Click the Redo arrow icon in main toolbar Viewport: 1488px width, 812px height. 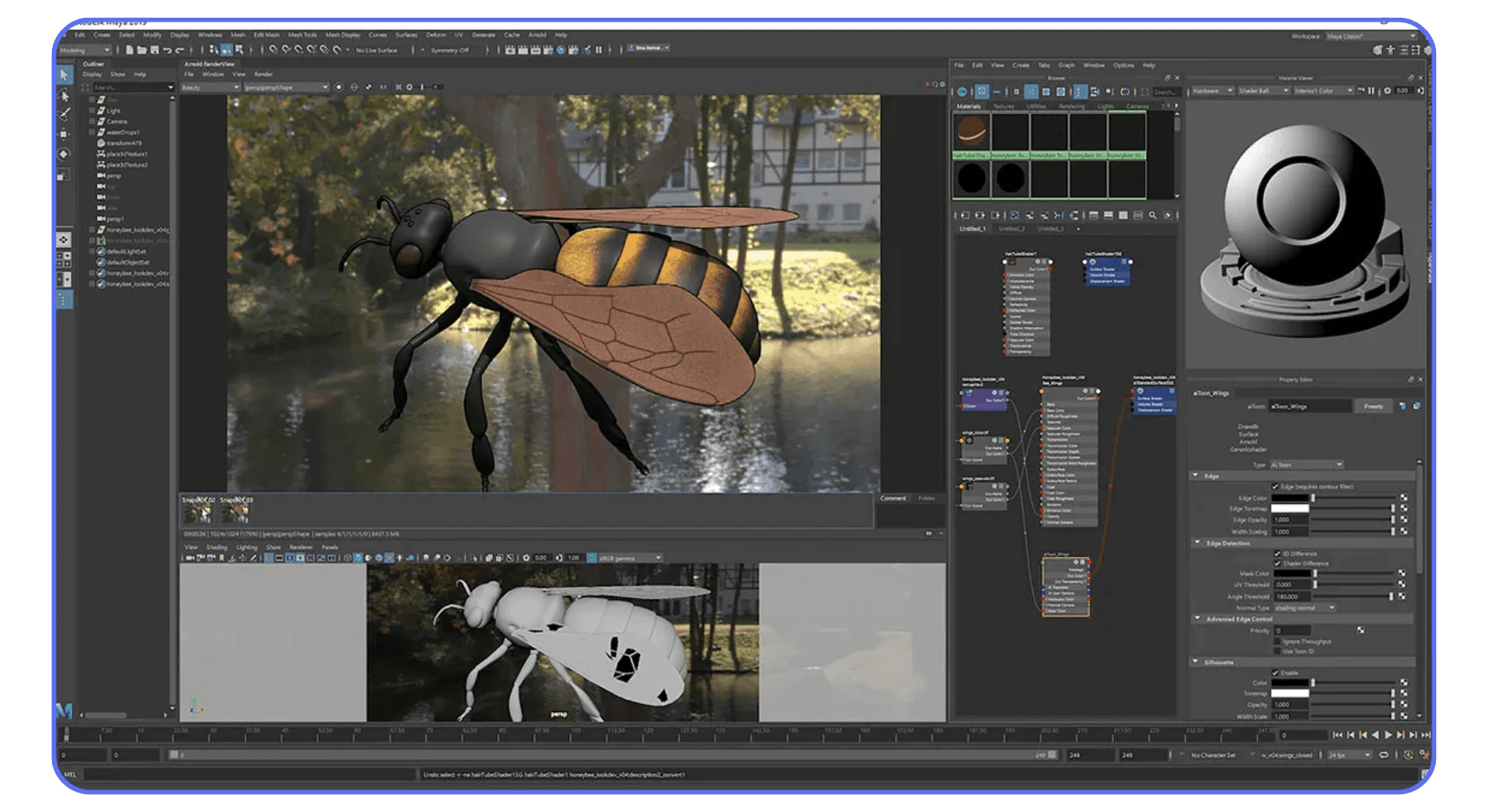[179, 50]
